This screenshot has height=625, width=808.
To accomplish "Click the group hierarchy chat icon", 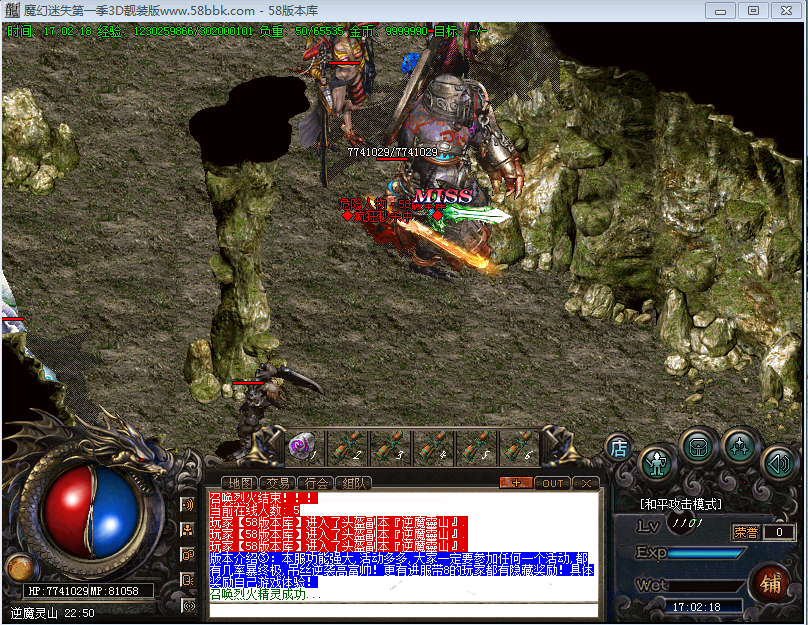I will tap(188, 530).
